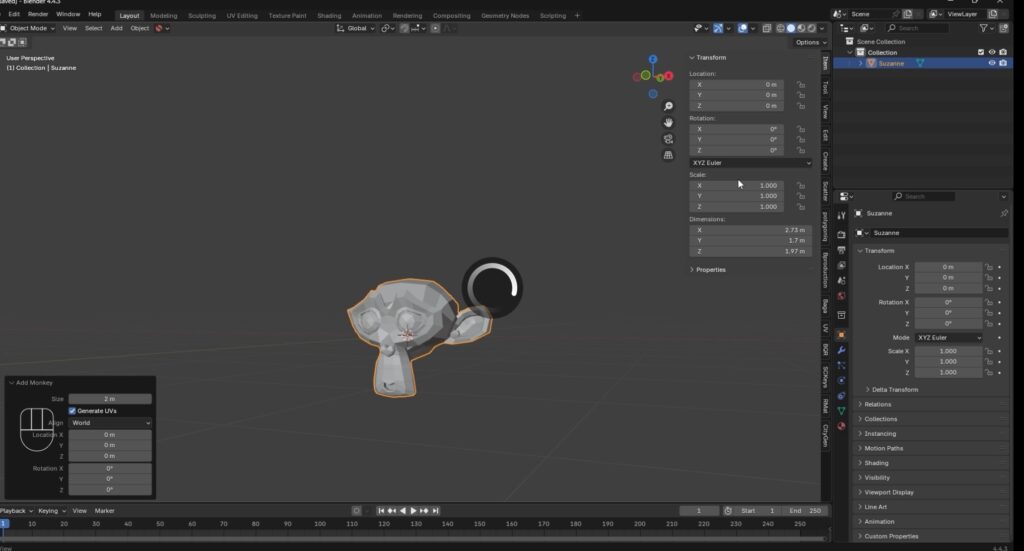1024x551 pixels.
Task: Select wireframe viewport shading
Action: (780, 28)
